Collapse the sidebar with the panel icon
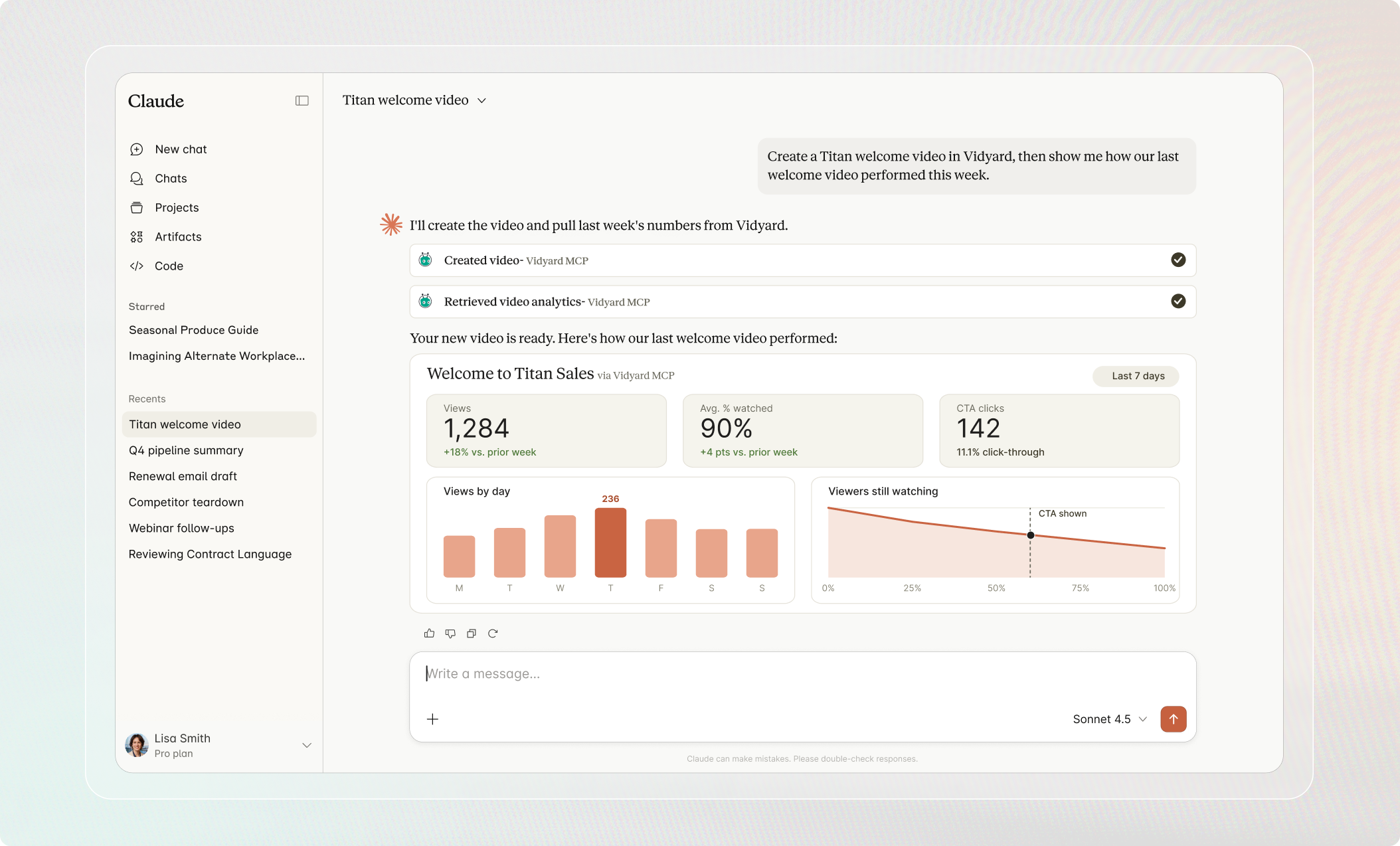This screenshot has height=846, width=1400. pyautogui.click(x=302, y=101)
